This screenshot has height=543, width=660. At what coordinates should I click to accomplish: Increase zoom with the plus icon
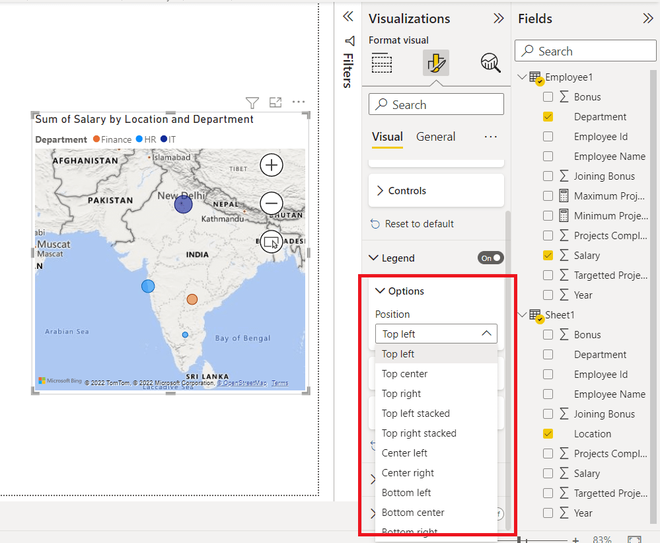[575, 539]
